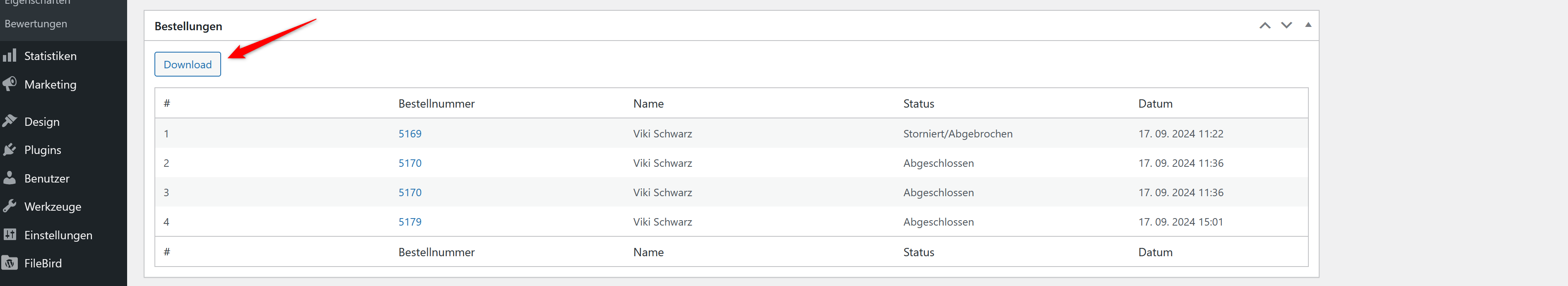This screenshot has height=286, width=1568.
Task: Open order 5179 link
Action: point(409,222)
